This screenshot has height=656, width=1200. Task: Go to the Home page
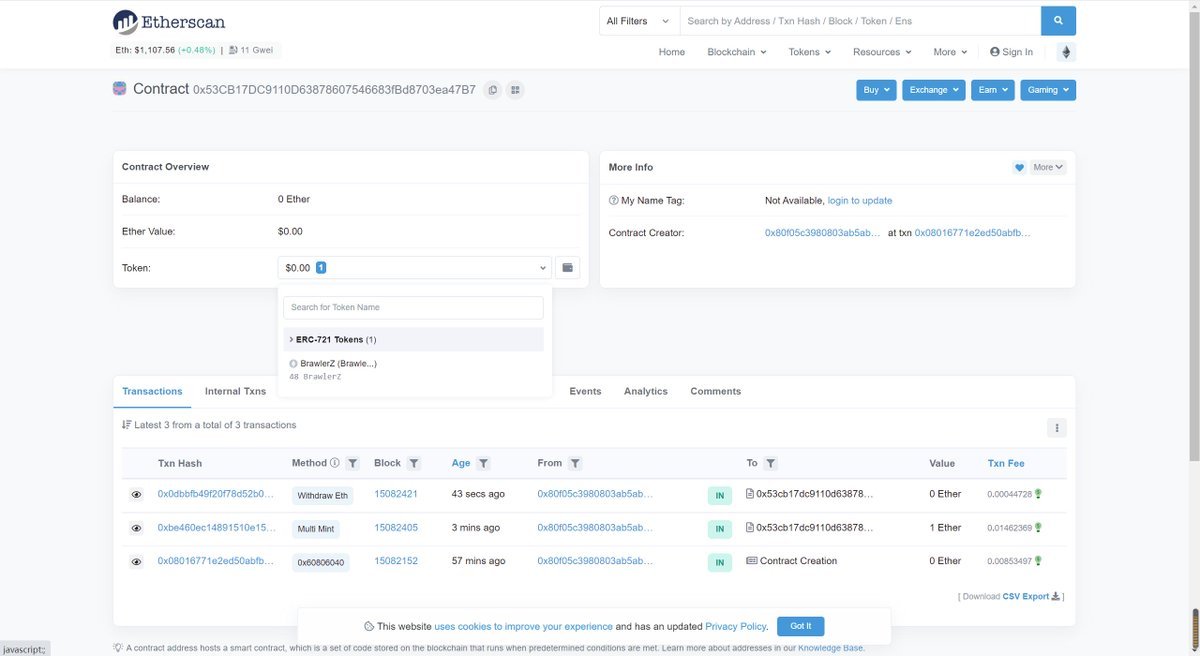point(672,52)
